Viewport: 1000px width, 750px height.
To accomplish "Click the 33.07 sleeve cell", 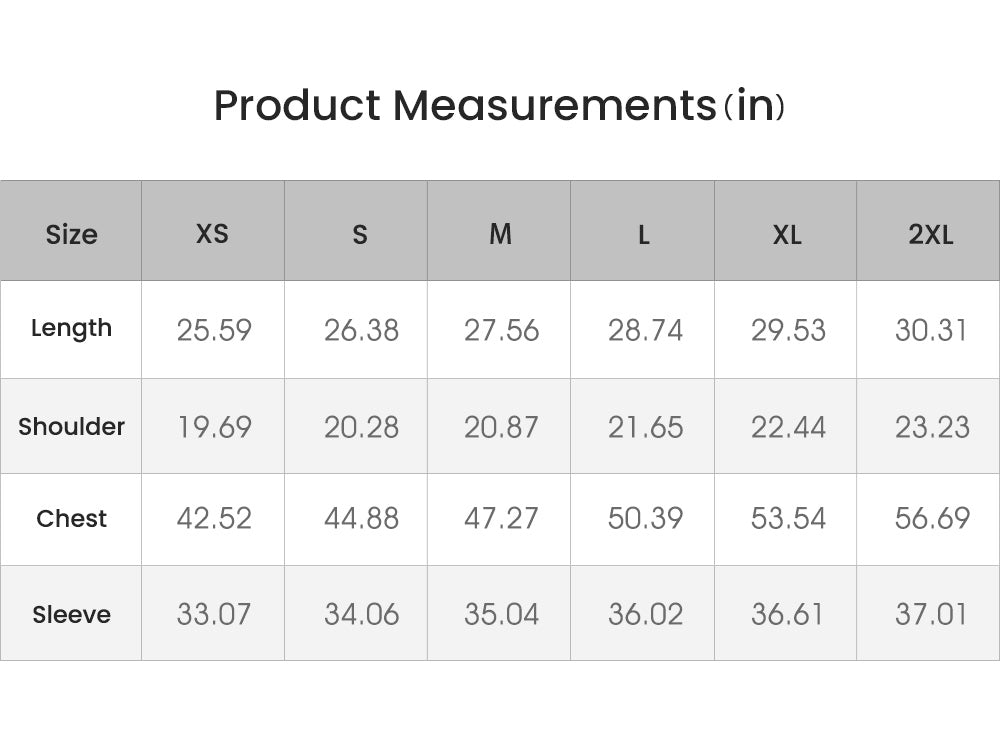I will pos(214,614).
